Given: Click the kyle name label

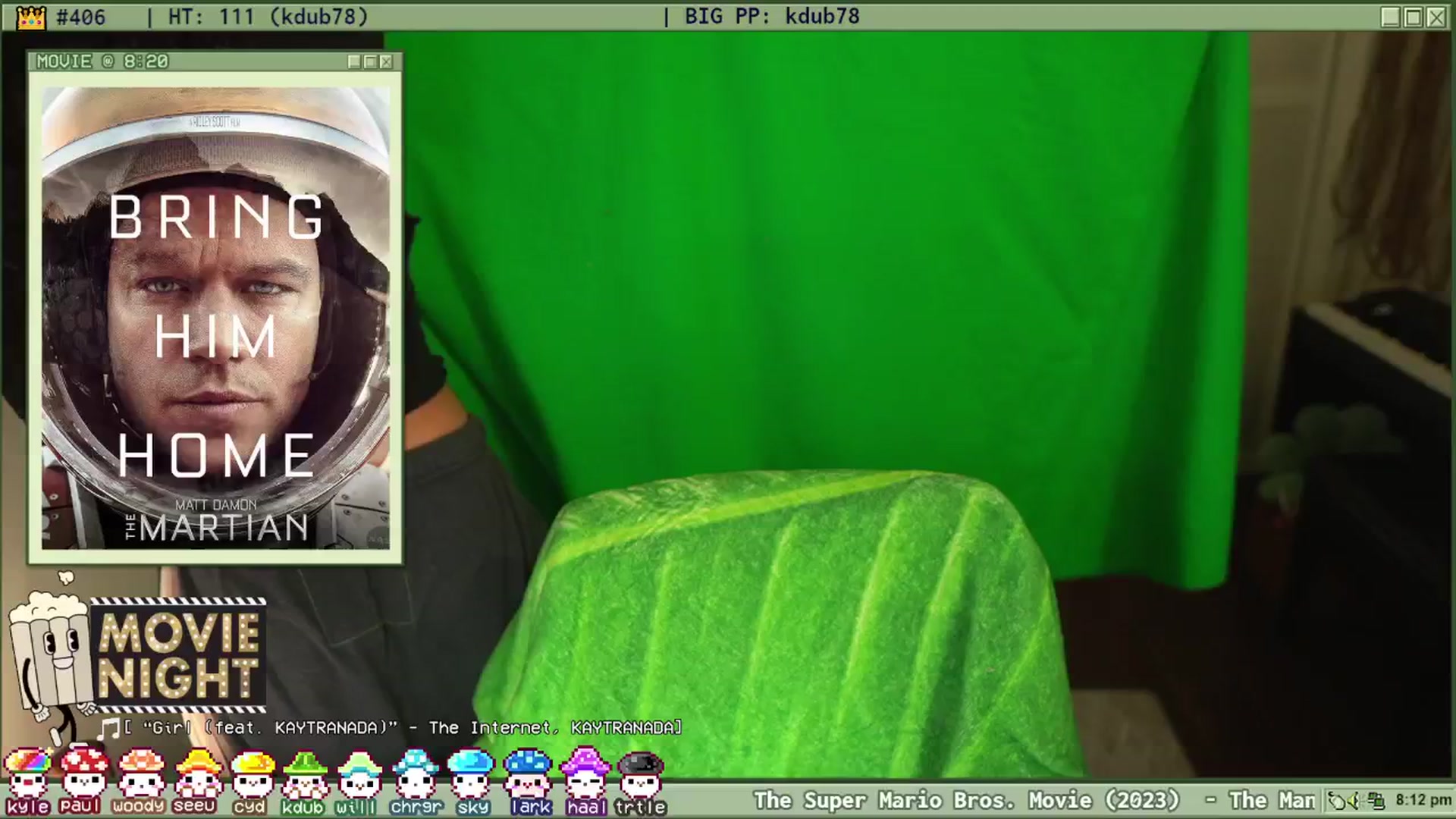Looking at the screenshot, I should [28, 808].
